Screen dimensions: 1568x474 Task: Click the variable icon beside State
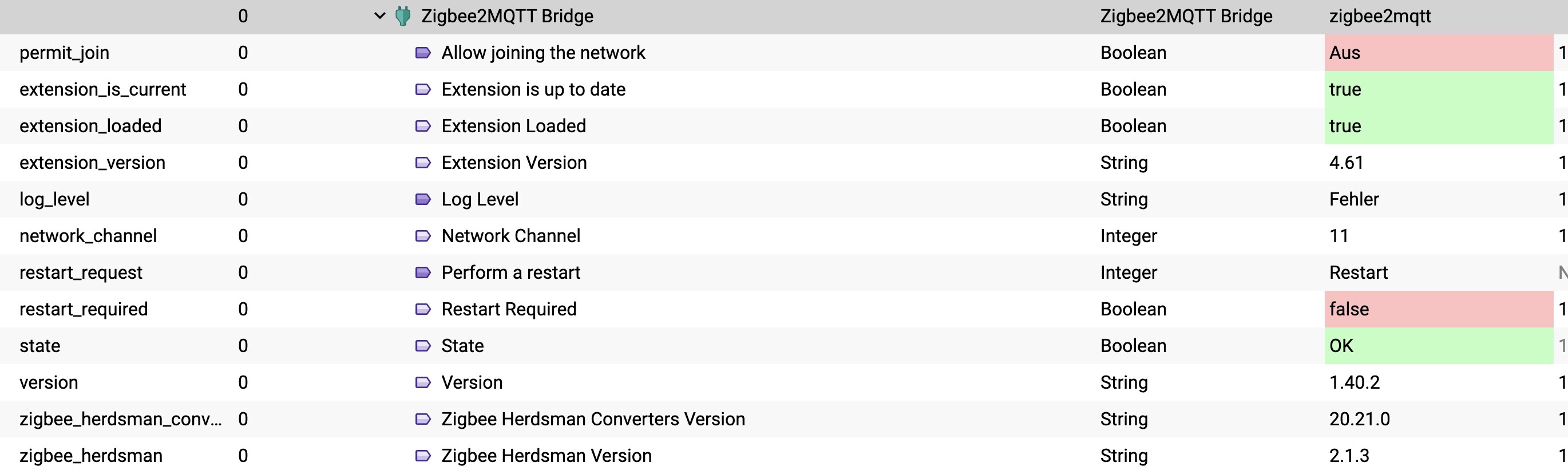click(422, 346)
